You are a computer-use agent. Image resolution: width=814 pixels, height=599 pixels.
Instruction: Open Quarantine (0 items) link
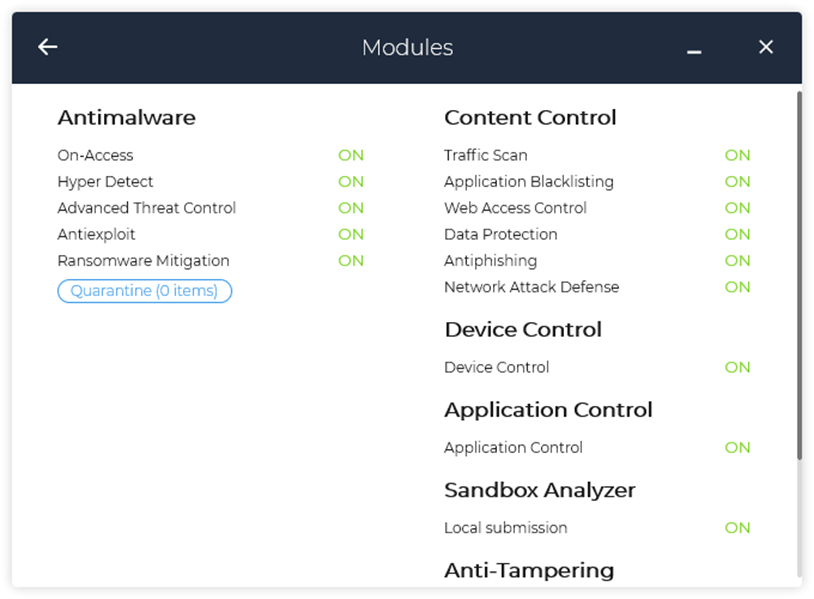point(145,291)
